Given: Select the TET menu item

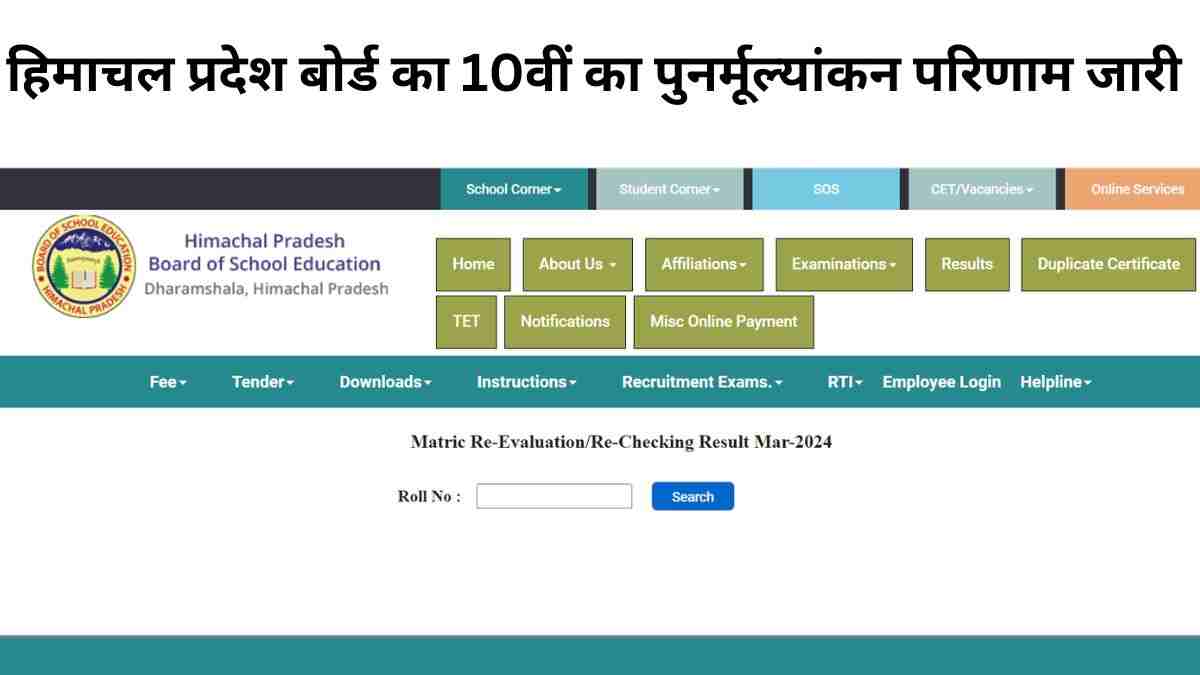Looking at the screenshot, I should [466, 322].
